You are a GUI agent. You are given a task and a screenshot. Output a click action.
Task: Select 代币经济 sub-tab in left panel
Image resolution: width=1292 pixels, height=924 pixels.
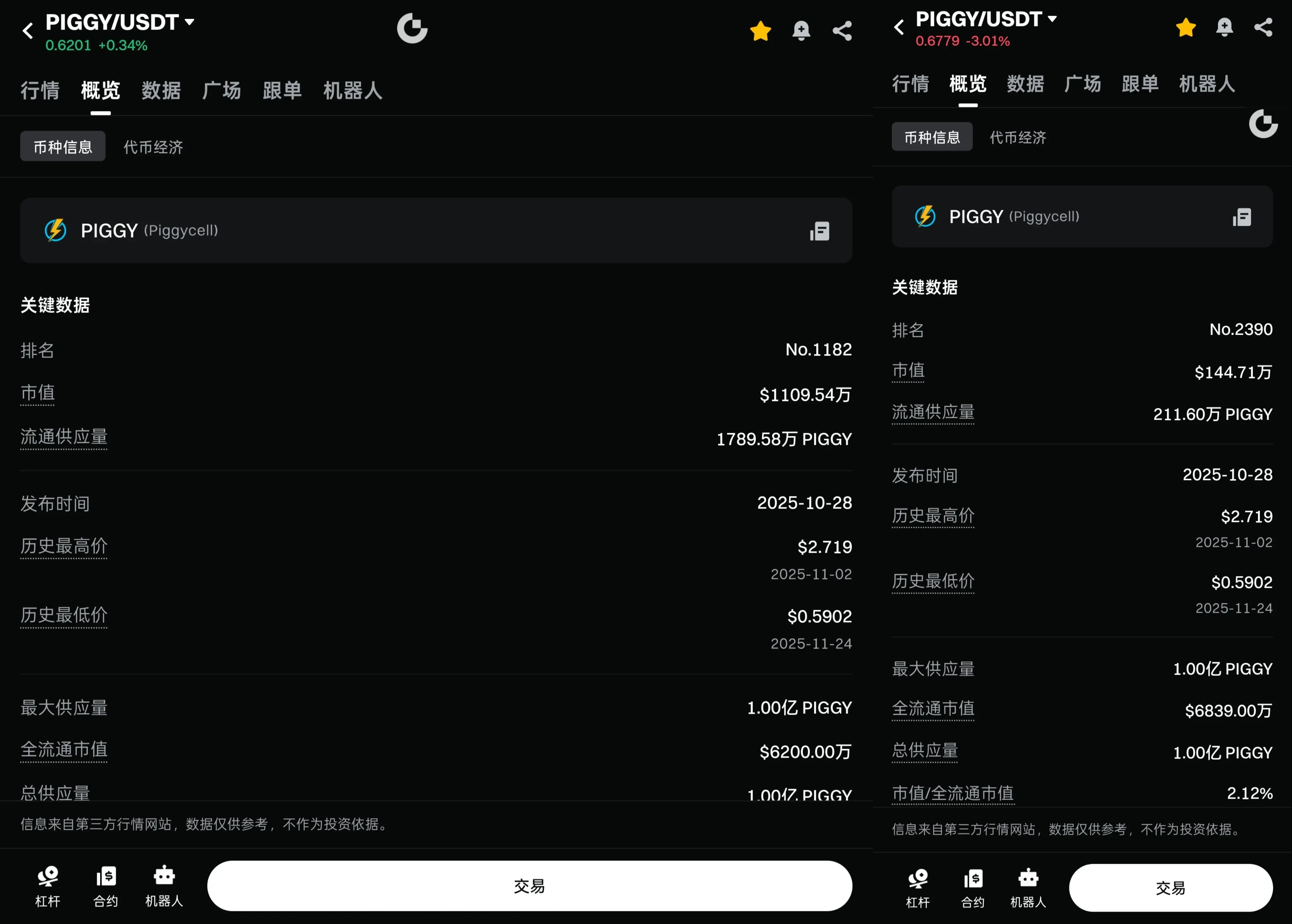153,147
